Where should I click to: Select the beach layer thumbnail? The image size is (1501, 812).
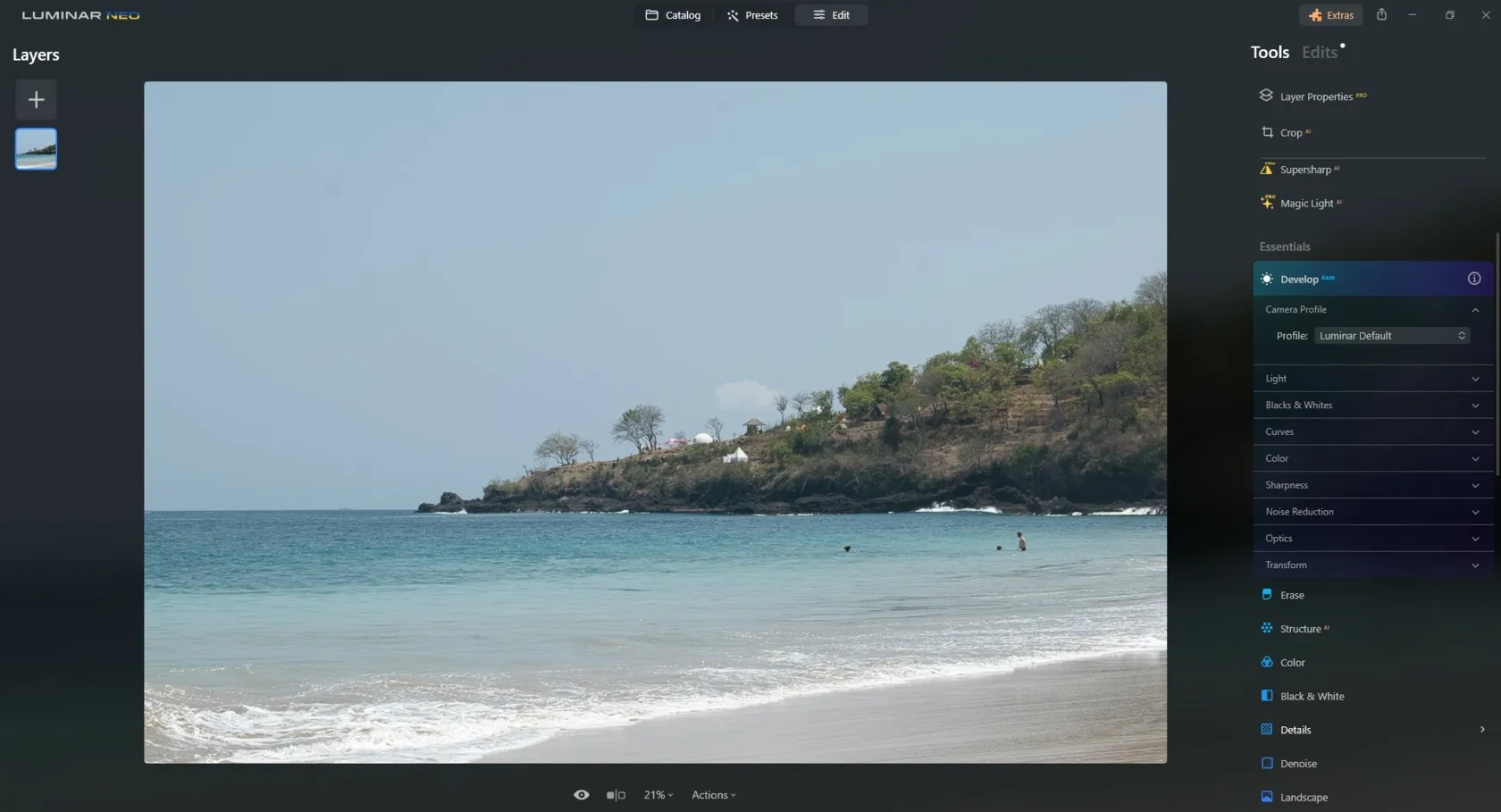point(36,149)
